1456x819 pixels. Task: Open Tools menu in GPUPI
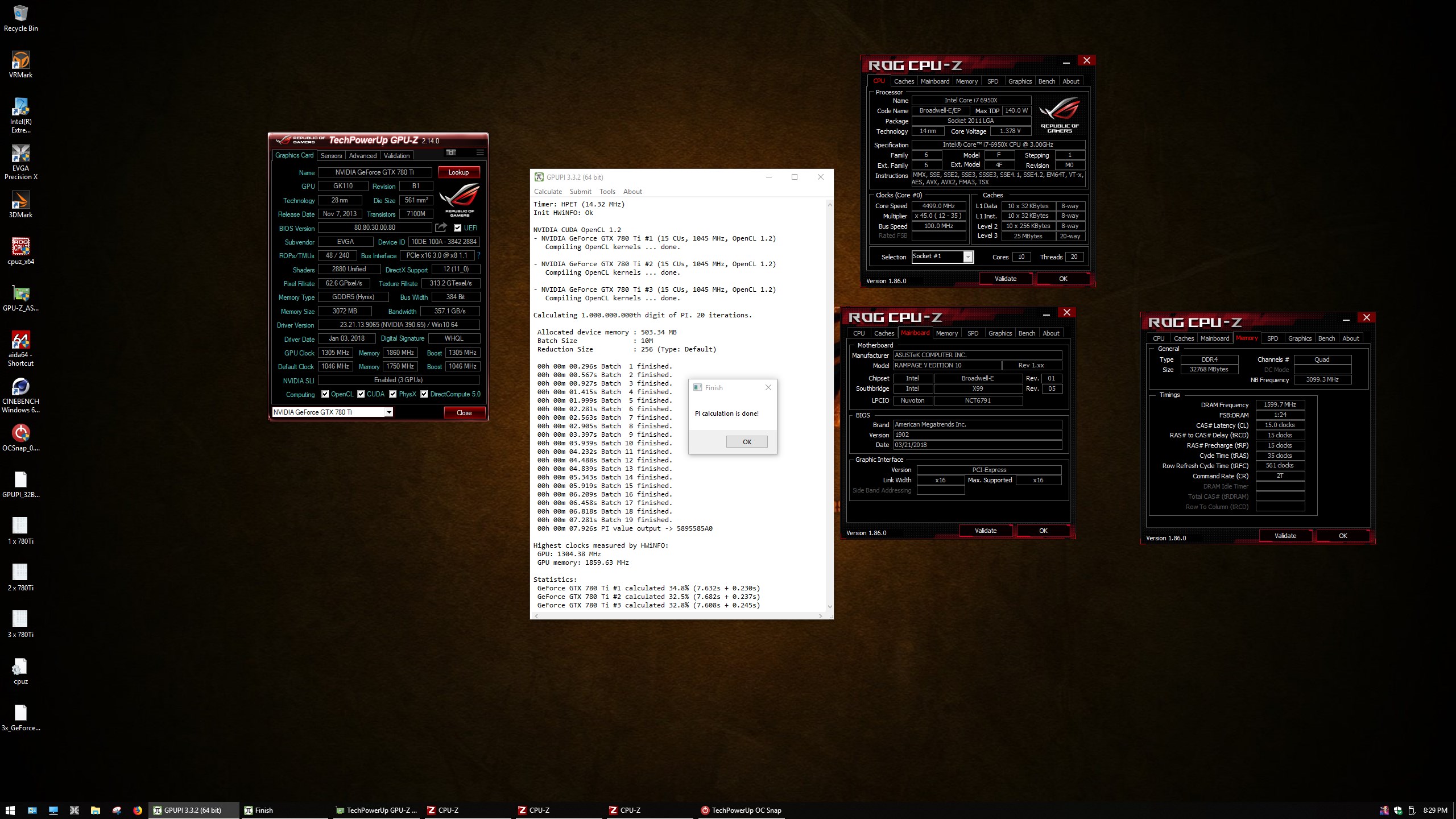[x=607, y=192]
